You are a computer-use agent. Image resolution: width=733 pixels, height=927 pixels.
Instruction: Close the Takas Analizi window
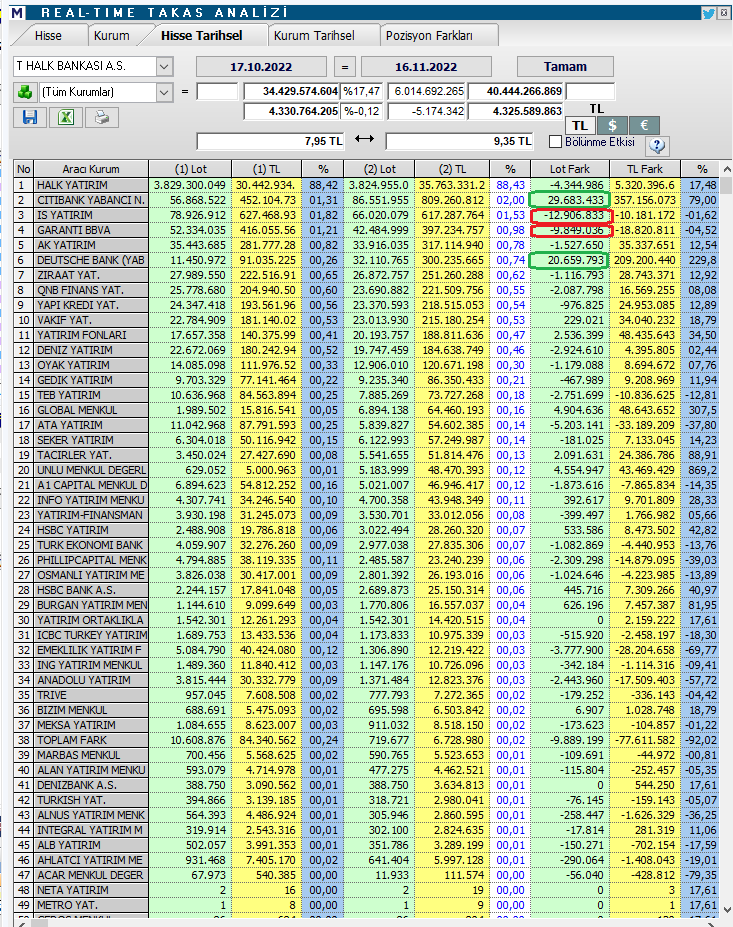click(723, 12)
